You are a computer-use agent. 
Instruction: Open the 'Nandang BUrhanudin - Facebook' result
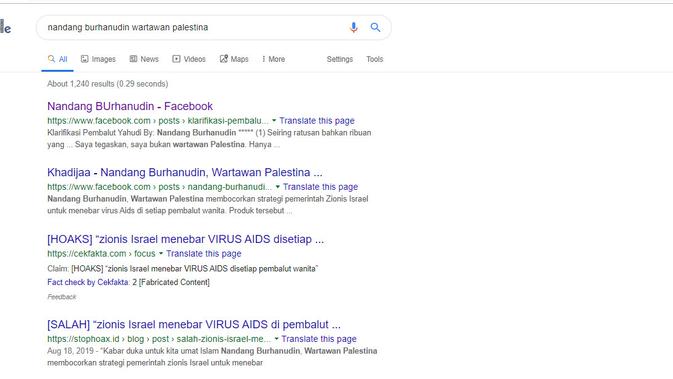[x=130, y=106]
